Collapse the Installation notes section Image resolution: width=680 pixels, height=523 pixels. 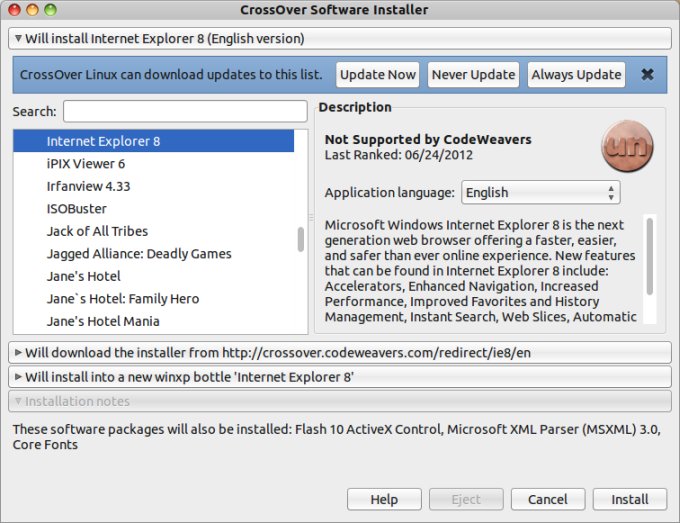coord(340,401)
